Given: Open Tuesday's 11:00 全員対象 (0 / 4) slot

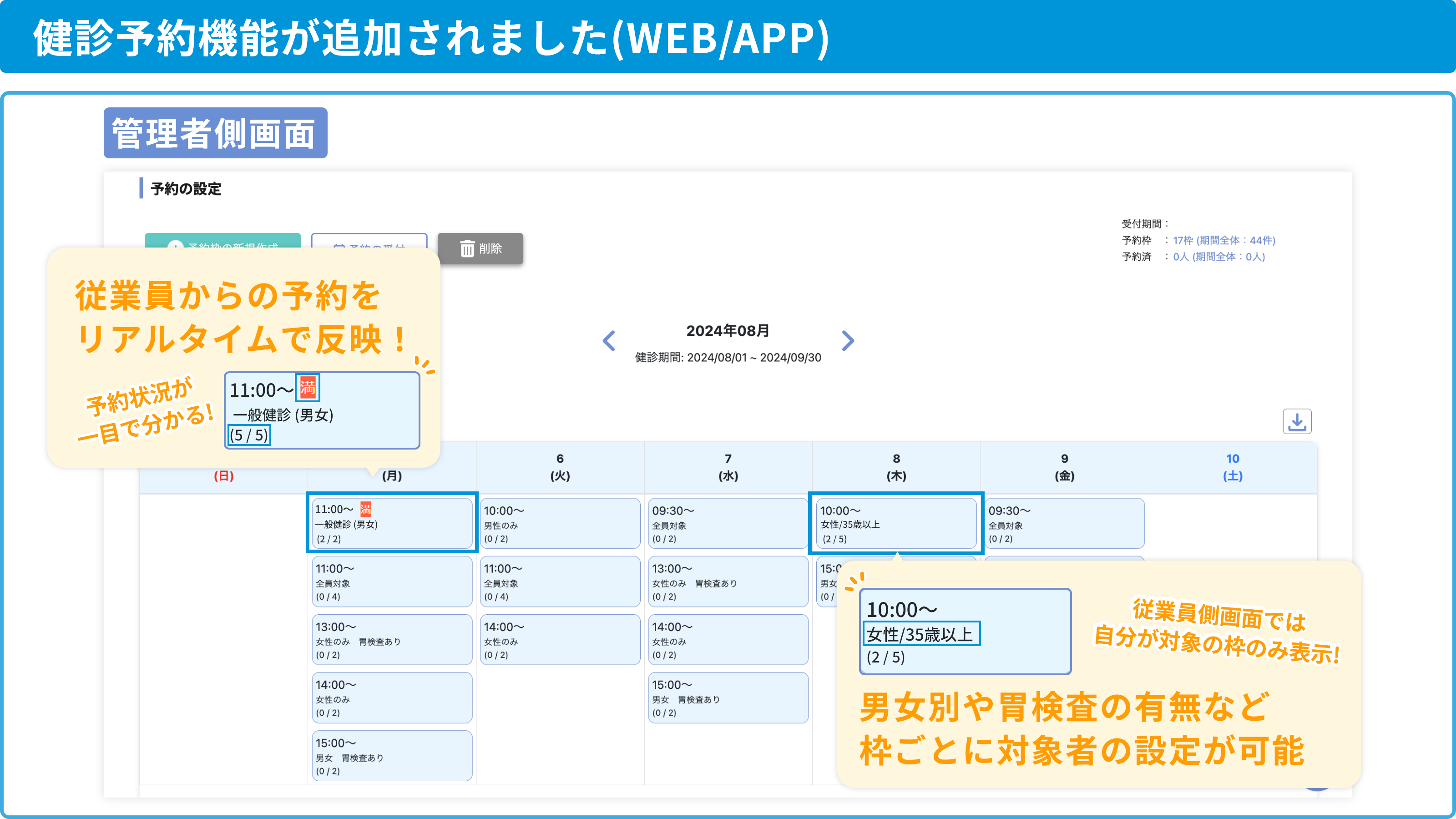Looking at the screenshot, I should pyautogui.click(x=560, y=581).
